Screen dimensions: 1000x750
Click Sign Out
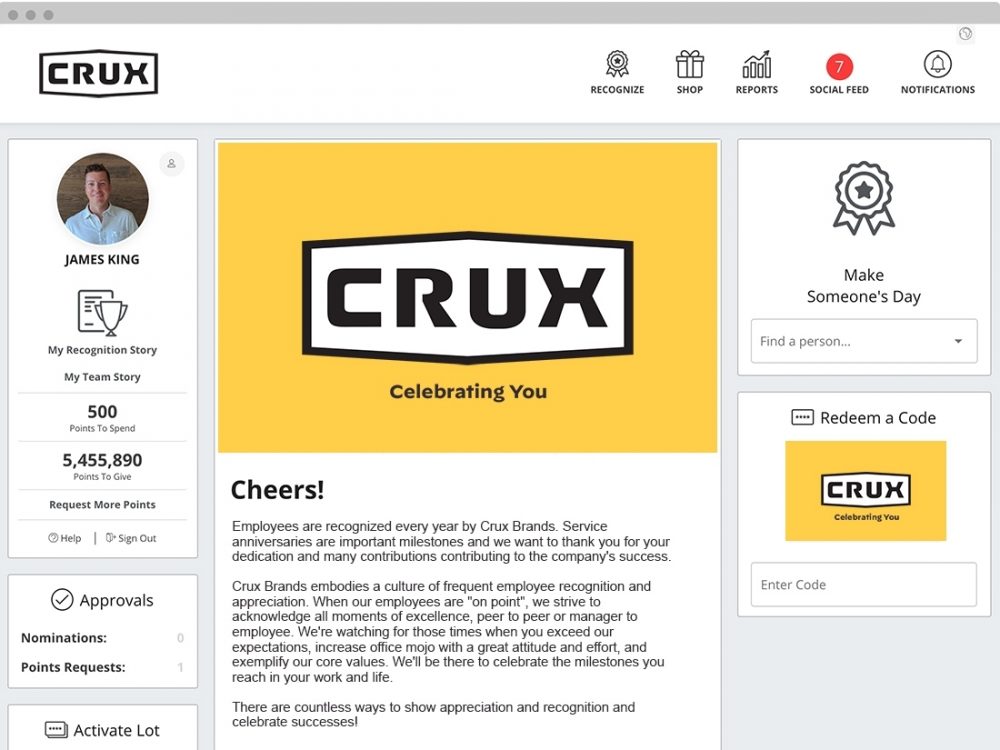point(131,538)
